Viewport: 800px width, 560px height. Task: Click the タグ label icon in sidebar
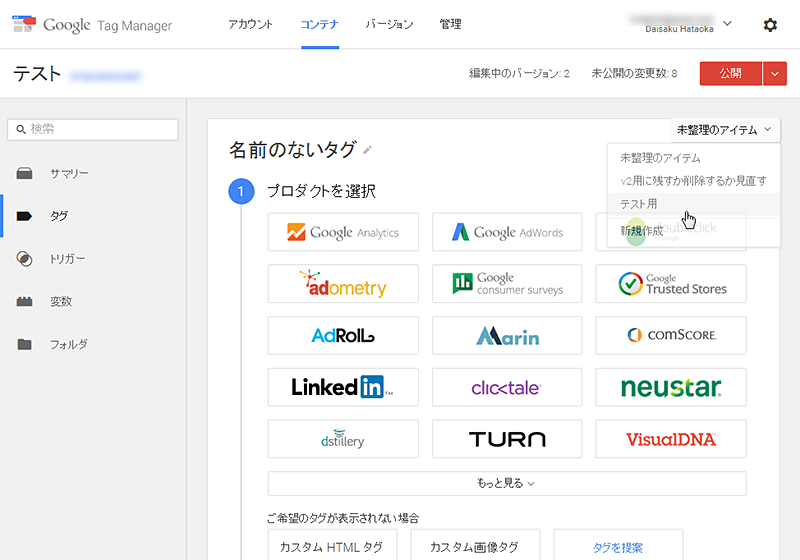24,216
